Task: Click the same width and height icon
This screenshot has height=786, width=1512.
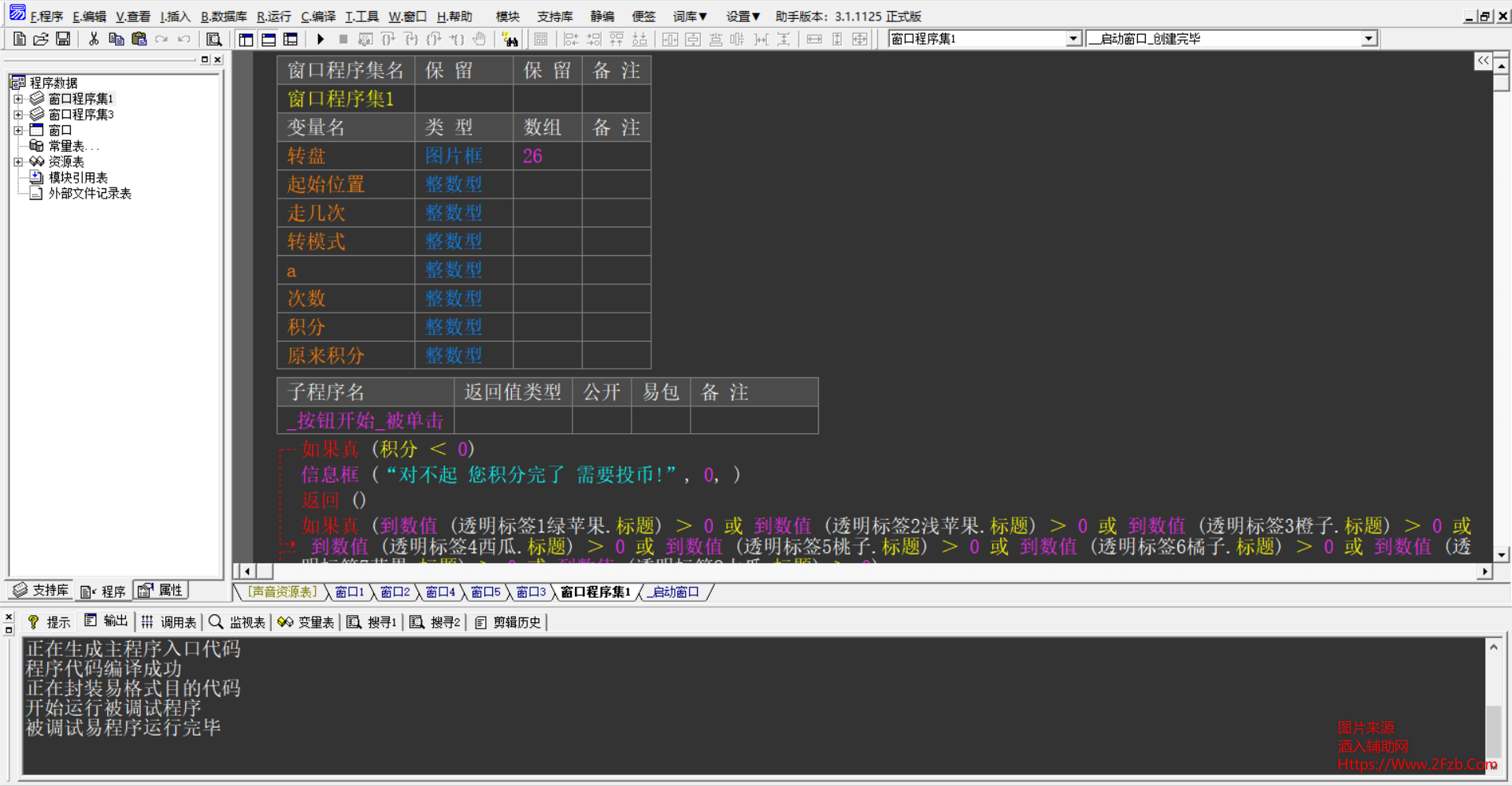Action: point(860,39)
